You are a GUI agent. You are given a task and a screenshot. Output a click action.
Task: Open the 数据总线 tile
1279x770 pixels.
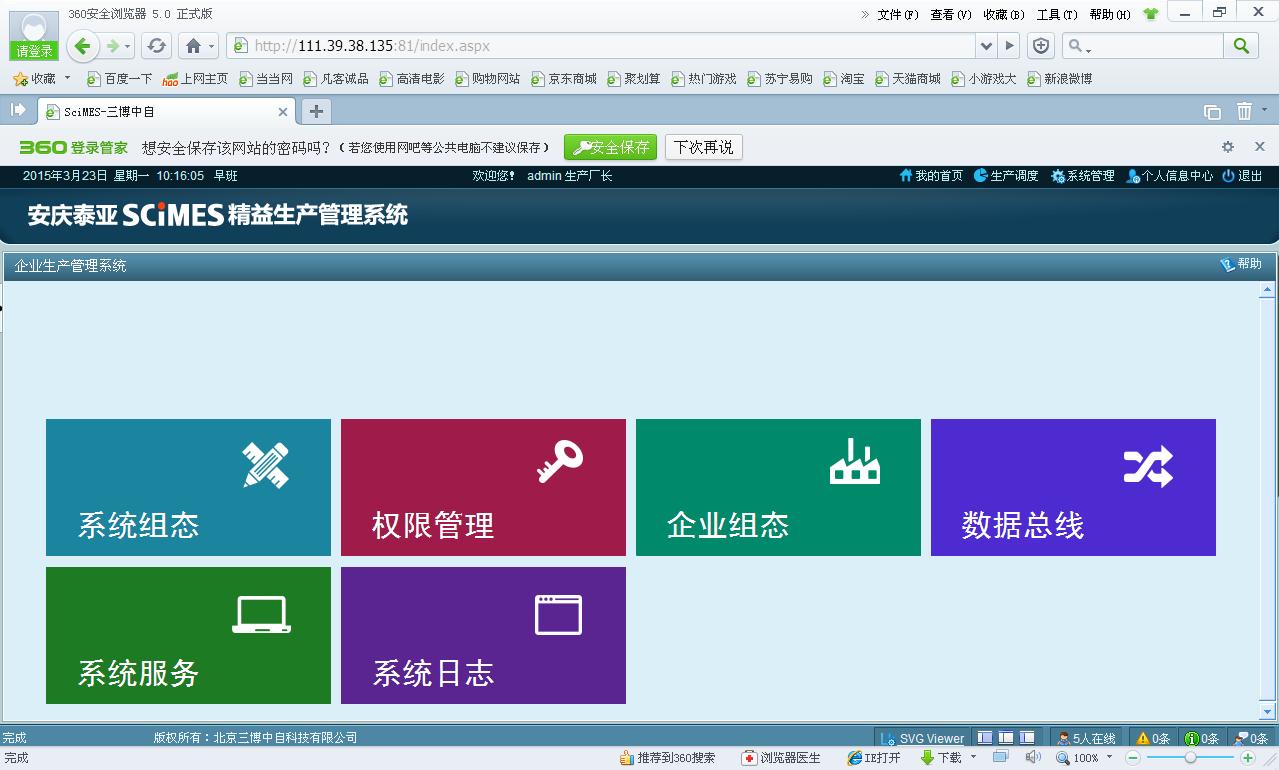pyautogui.click(x=1073, y=487)
